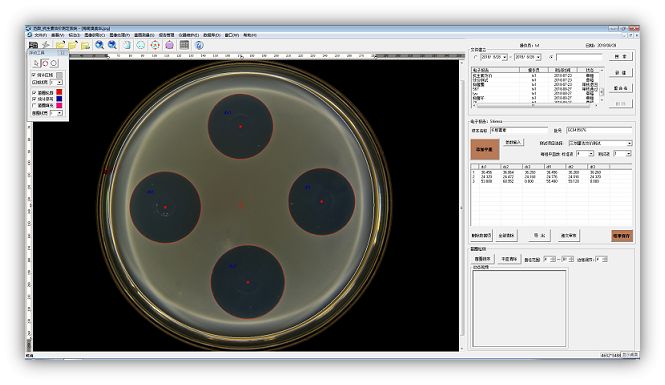Open the grid table toolbar icon

[x=184, y=45]
